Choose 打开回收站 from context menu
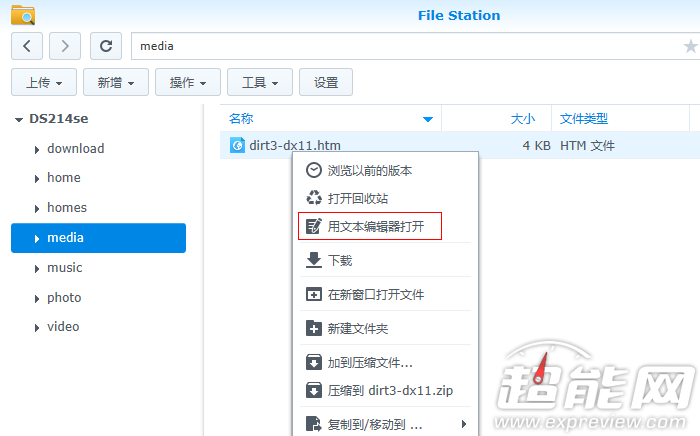 click(x=386, y=198)
